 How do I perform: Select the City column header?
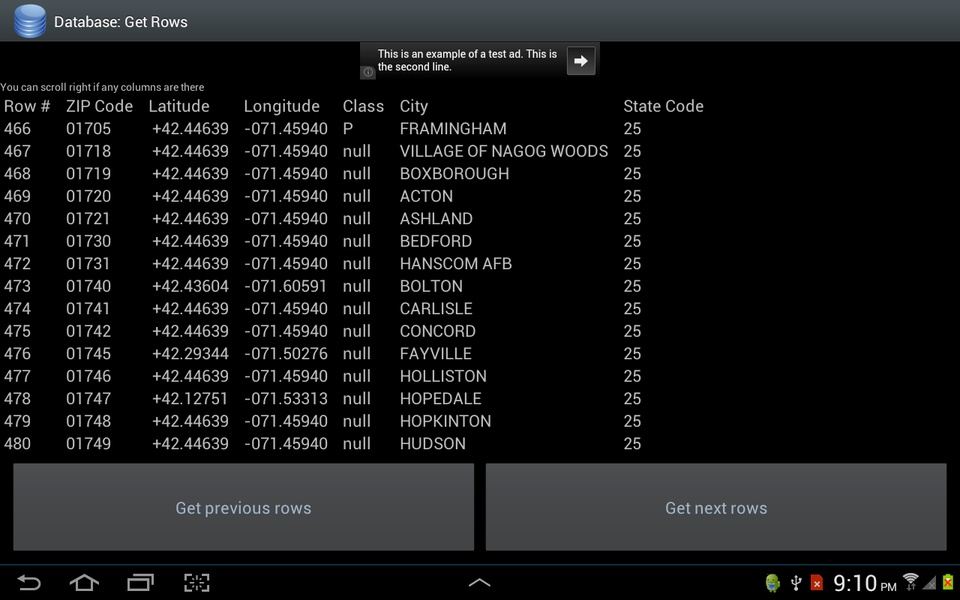(414, 107)
